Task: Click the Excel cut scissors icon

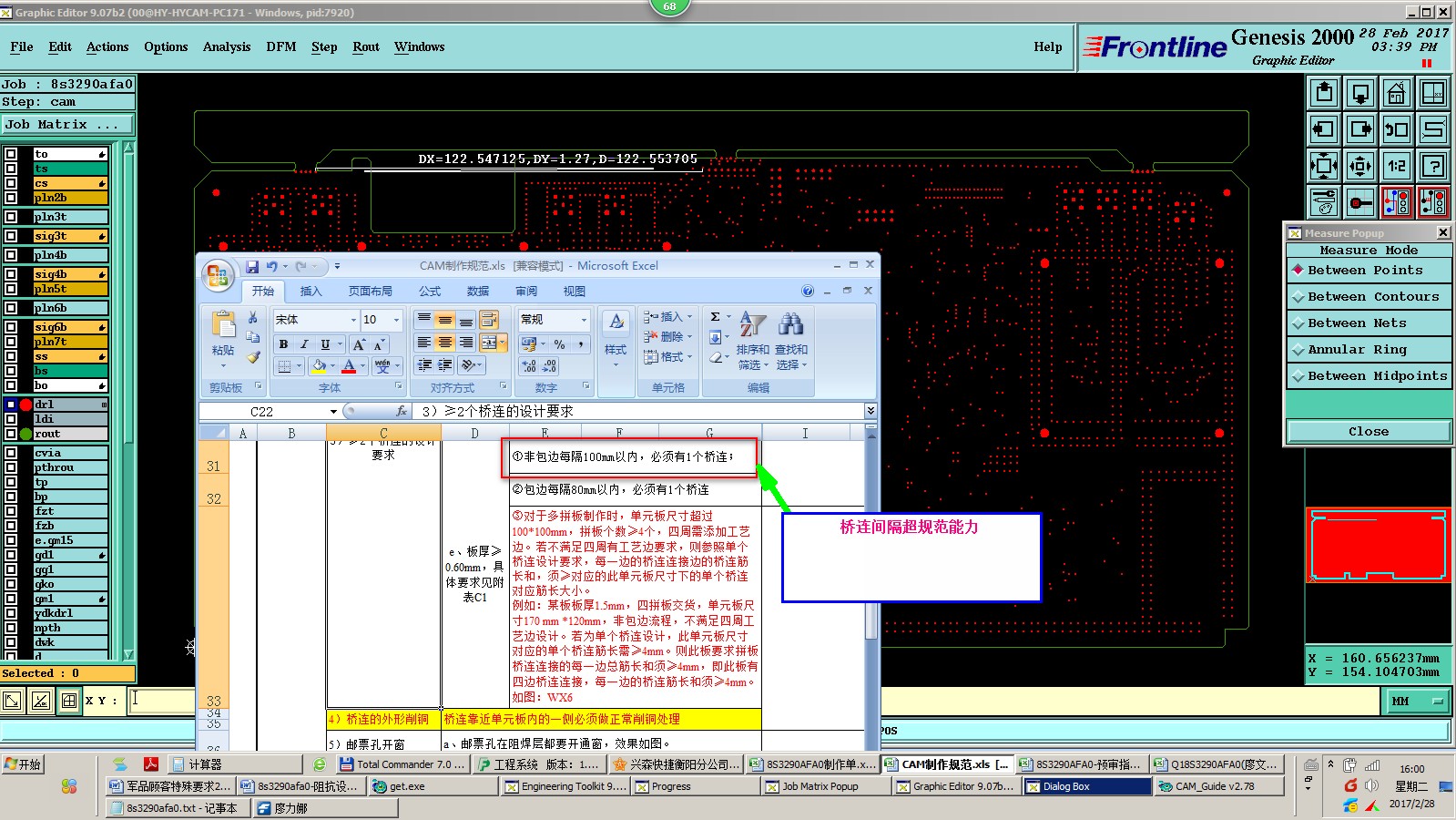Action: (x=253, y=317)
